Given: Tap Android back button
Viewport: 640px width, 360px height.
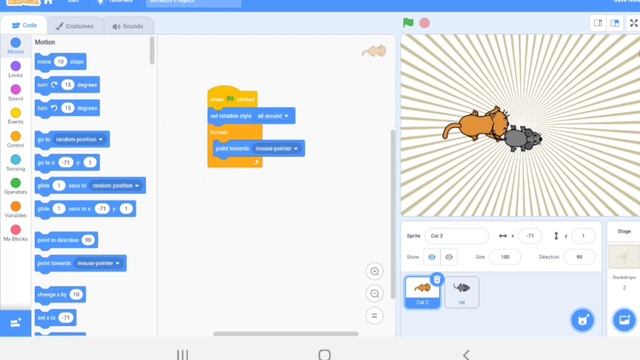Looking at the screenshot, I should [x=466, y=354].
